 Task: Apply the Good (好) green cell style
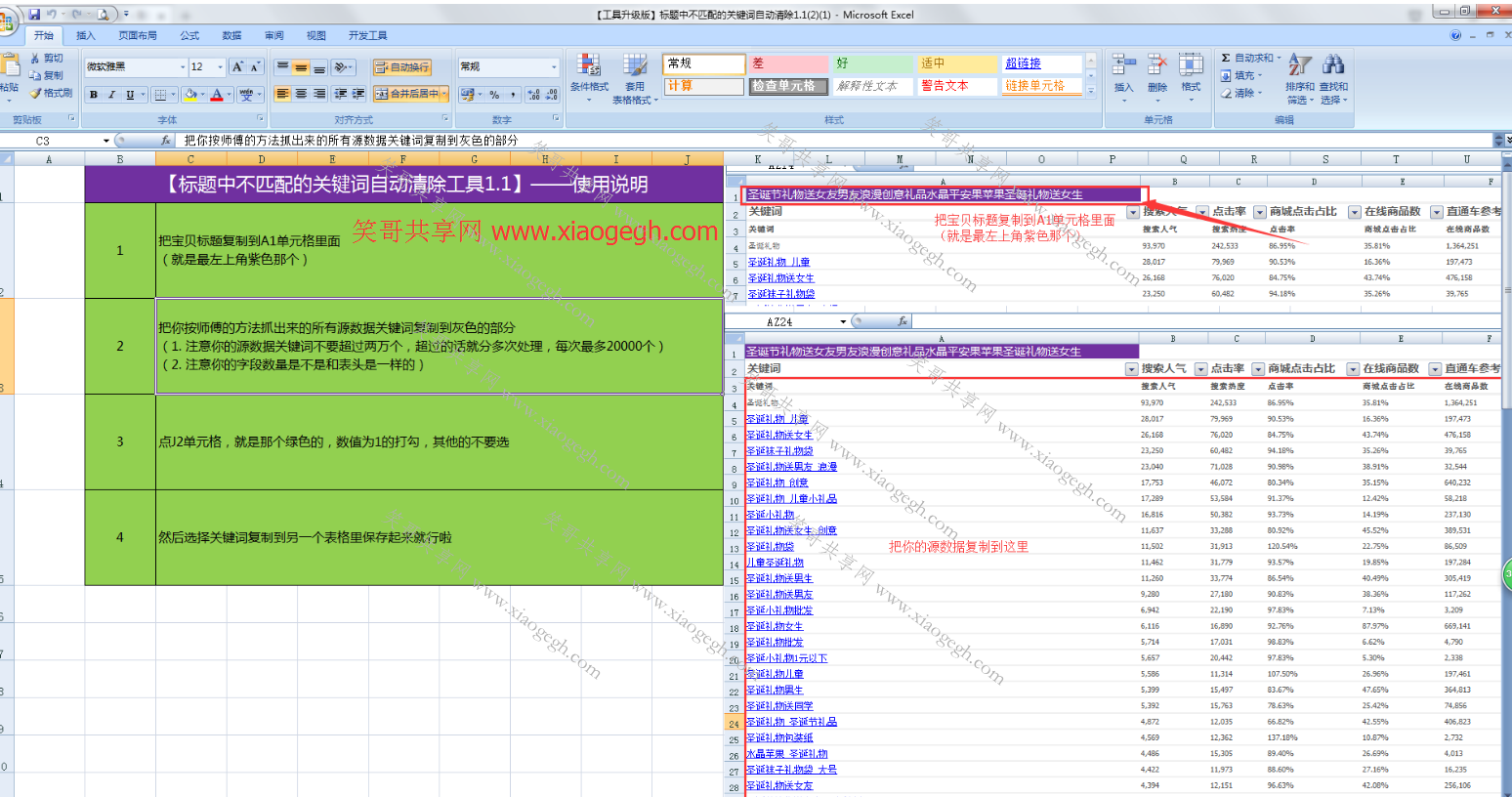click(872, 63)
